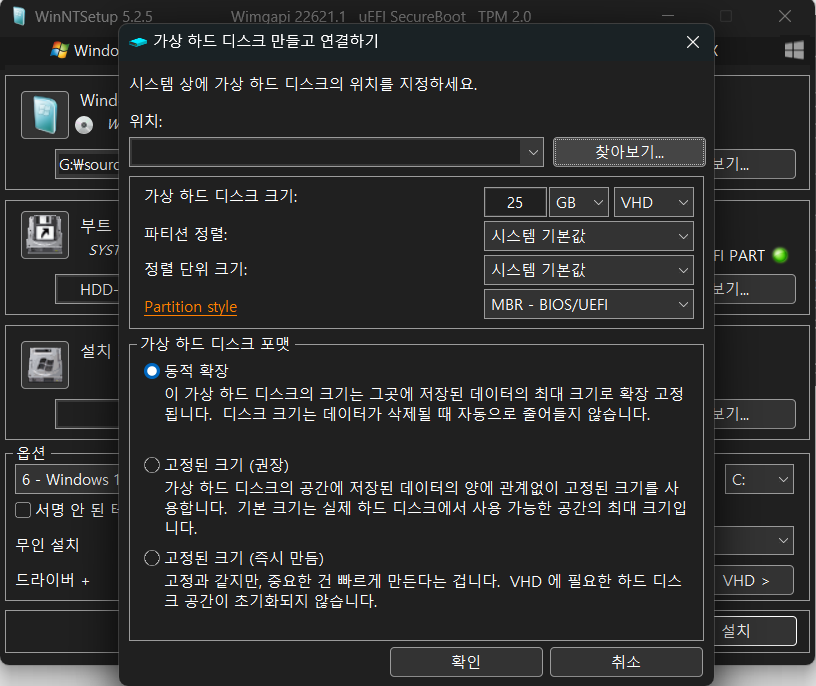The image size is (816, 686).
Task: Open the GB size unit dropdown
Action: coord(579,202)
